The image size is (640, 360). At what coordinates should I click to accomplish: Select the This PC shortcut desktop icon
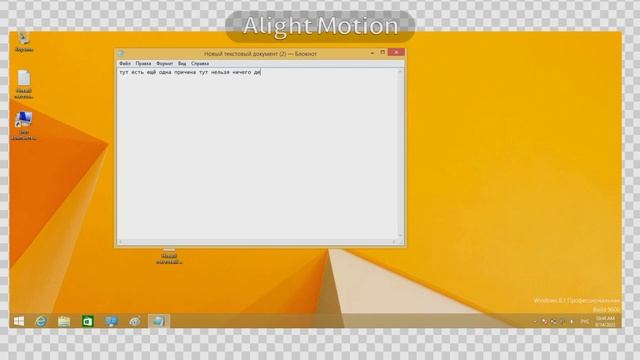[24, 126]
